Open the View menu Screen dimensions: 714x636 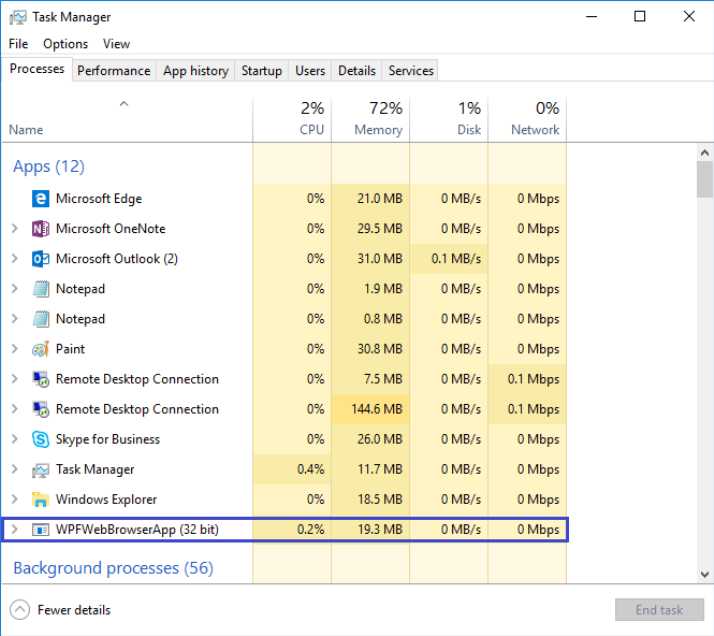pyautogui.click(x=117, y=44)
